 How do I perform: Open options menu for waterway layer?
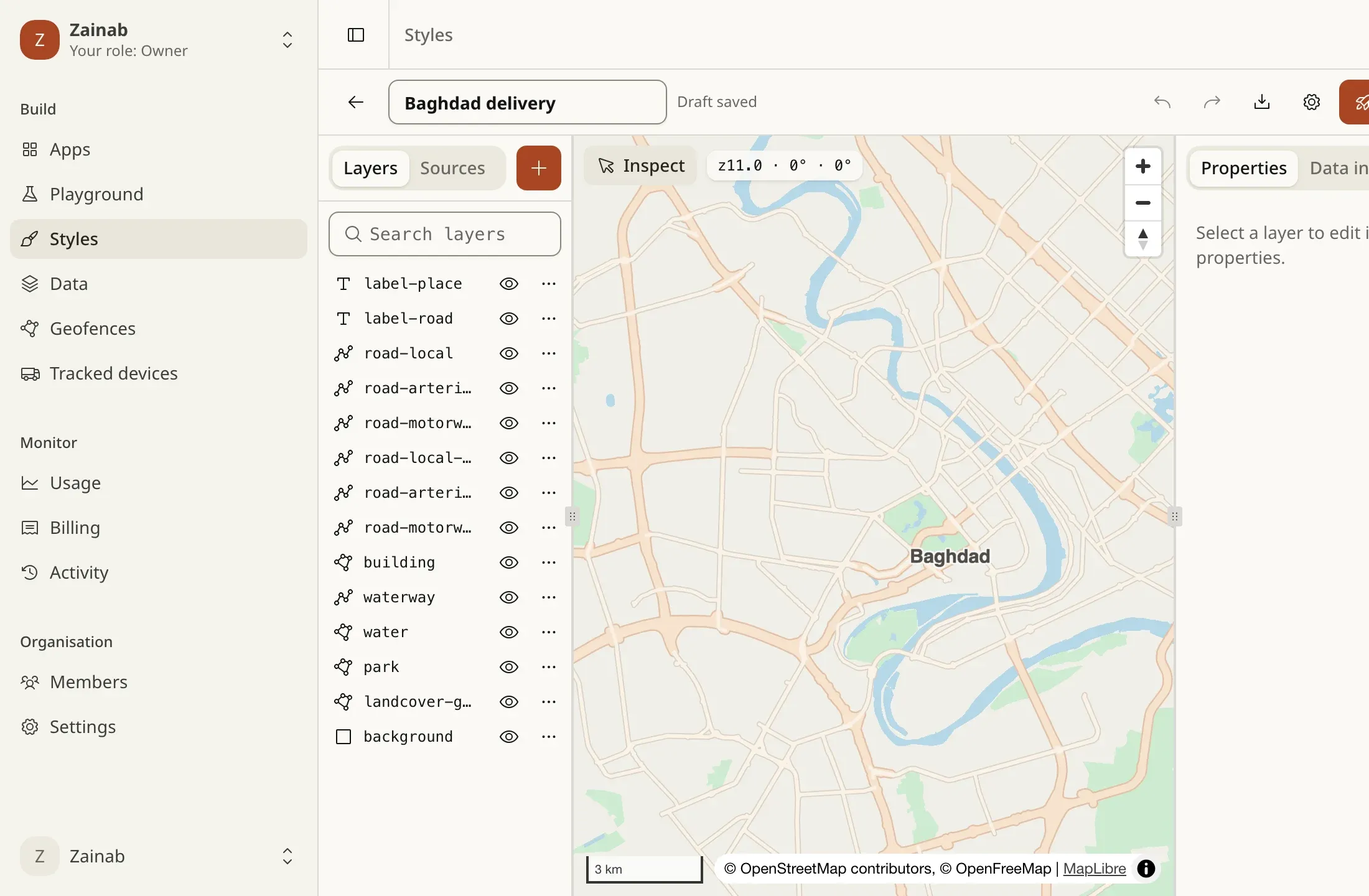pyautogui.click(x=548, y=597)
